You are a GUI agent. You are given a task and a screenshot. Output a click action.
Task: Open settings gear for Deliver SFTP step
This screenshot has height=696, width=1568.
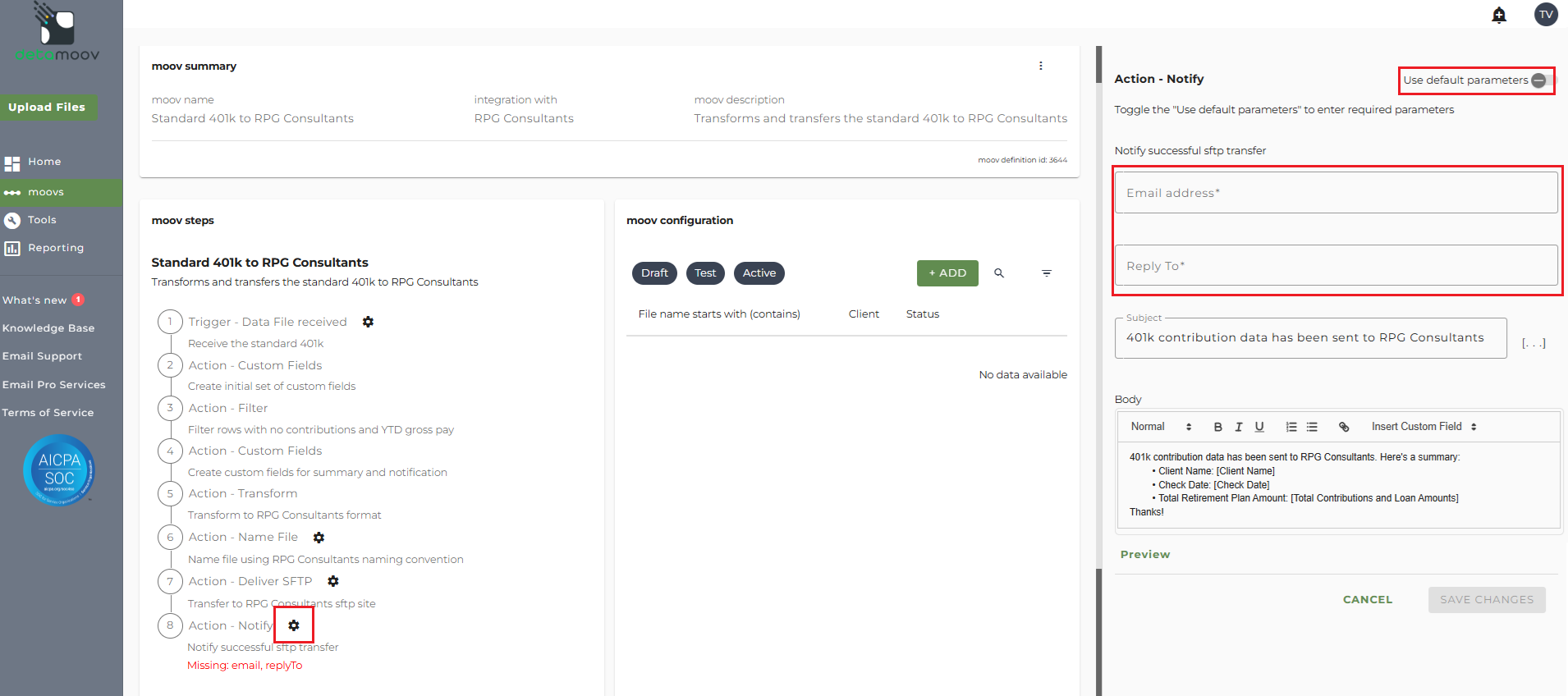(333, 581)
